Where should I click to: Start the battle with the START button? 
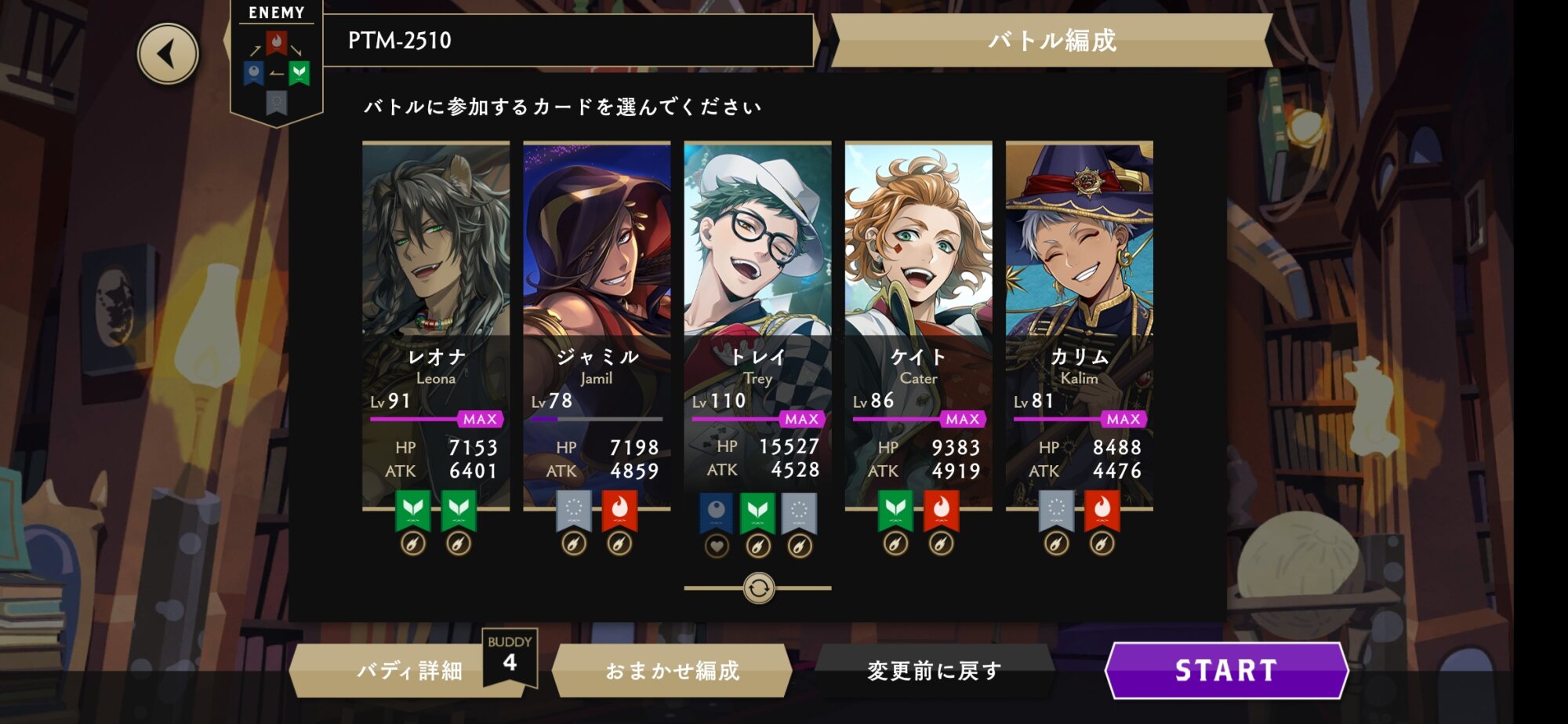pos(1226,671)
